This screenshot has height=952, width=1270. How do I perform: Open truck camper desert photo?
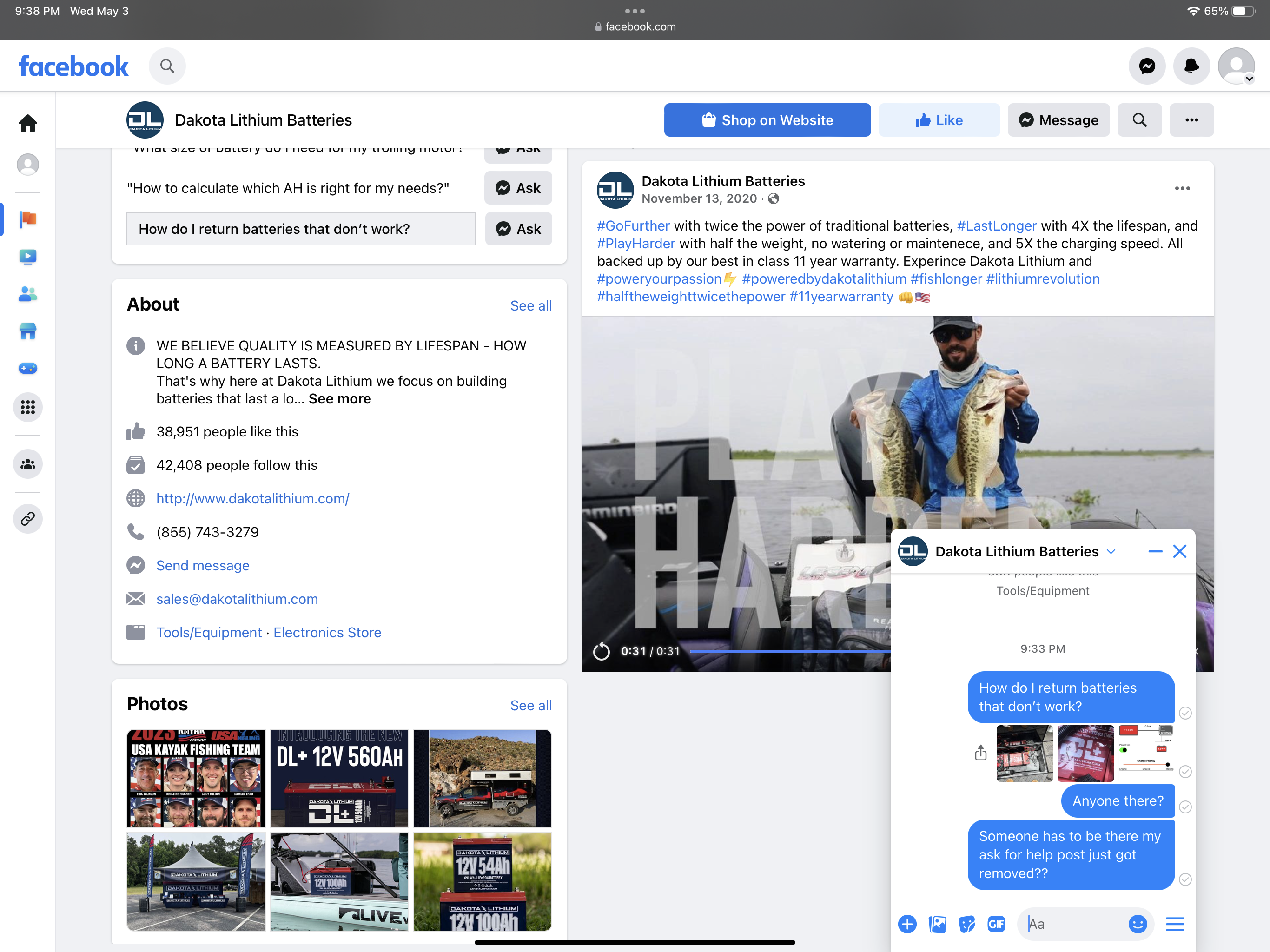(482, 778)
